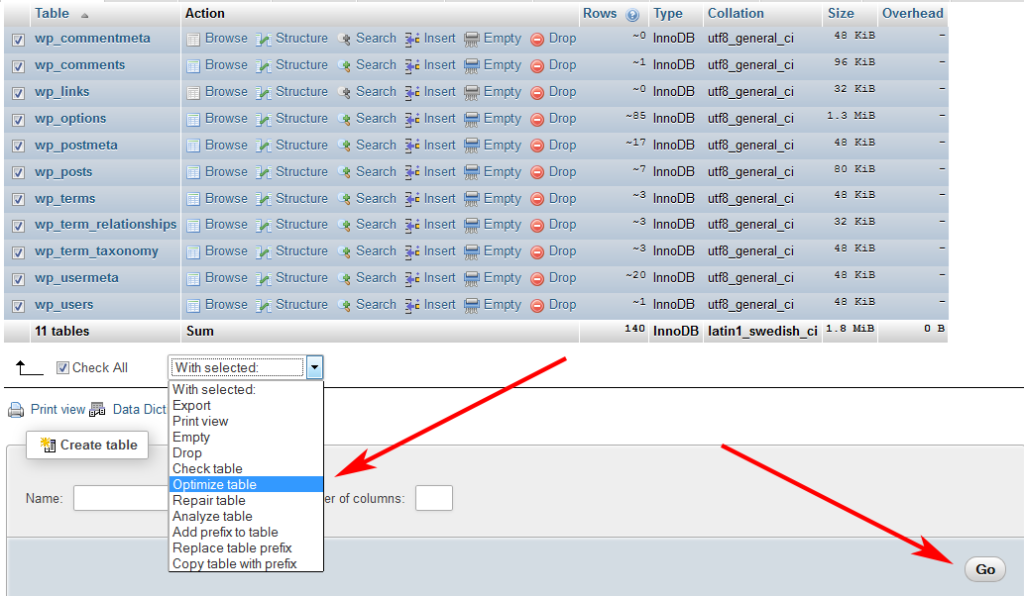Uncheck the wp_options table checkbox
Image resolution: width=1024 pixels, height=596 pixels.
pyautogui.click(x=18, y=120)
